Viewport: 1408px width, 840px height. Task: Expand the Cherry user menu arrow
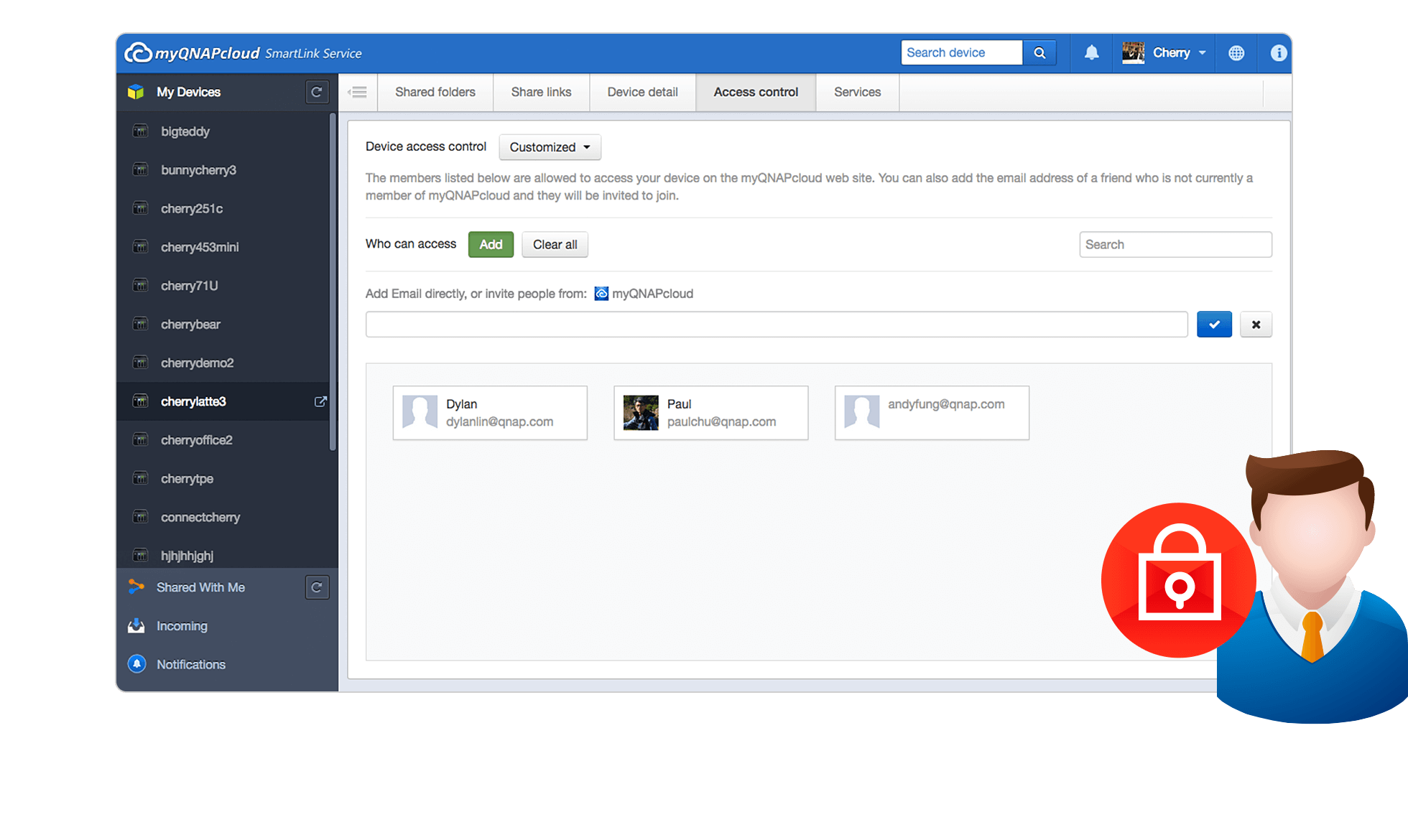(1202, 52)
